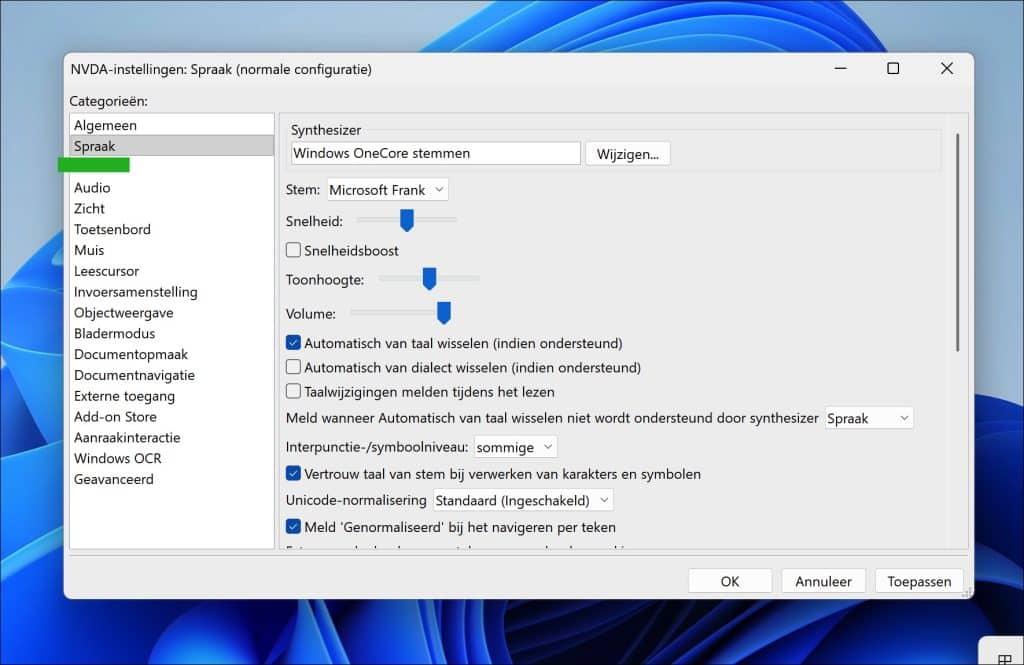Enable the Snelheidsboost checkbox

(x=294, y=250)
